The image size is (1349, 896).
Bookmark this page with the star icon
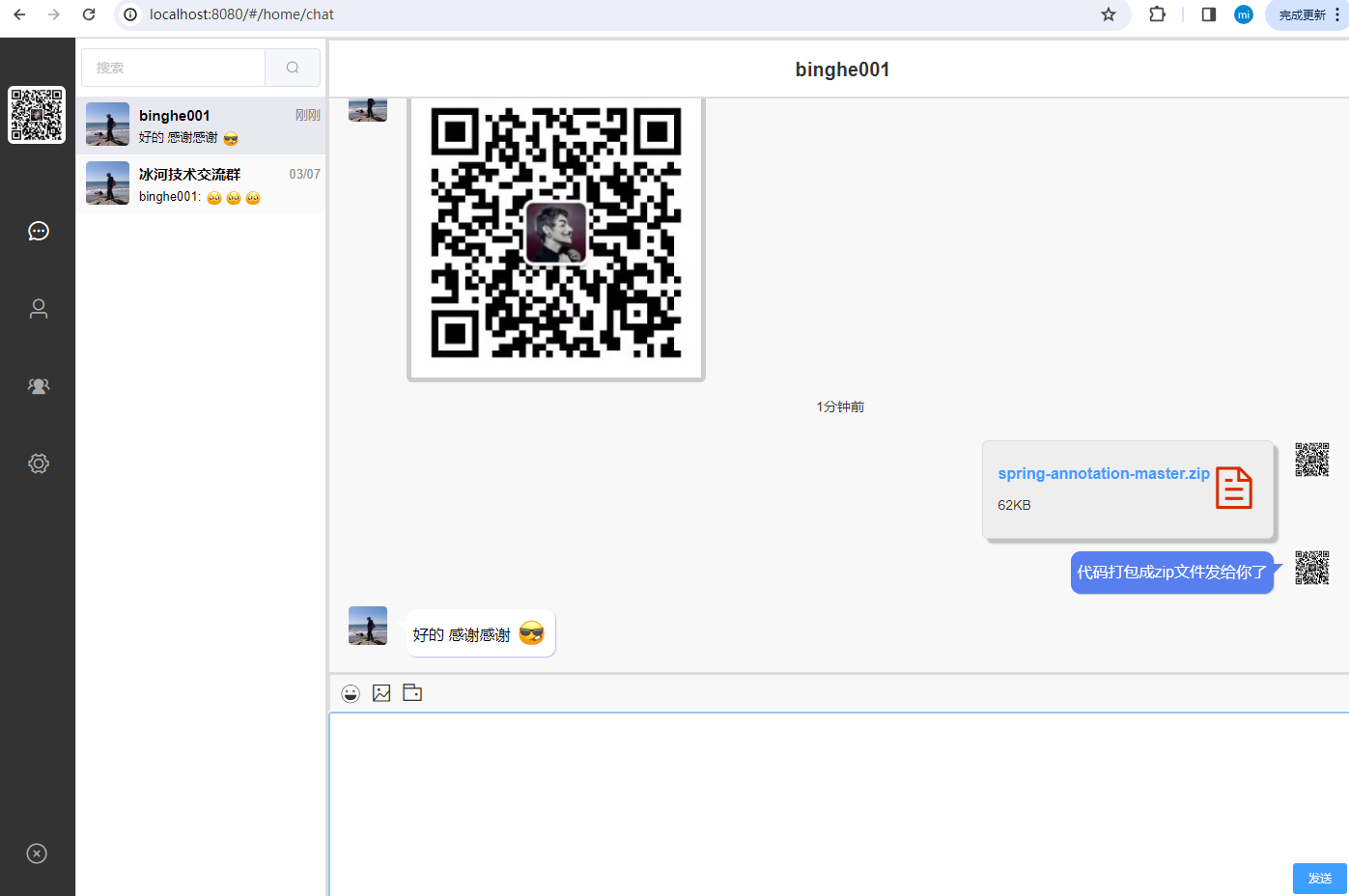[1109, 14]
